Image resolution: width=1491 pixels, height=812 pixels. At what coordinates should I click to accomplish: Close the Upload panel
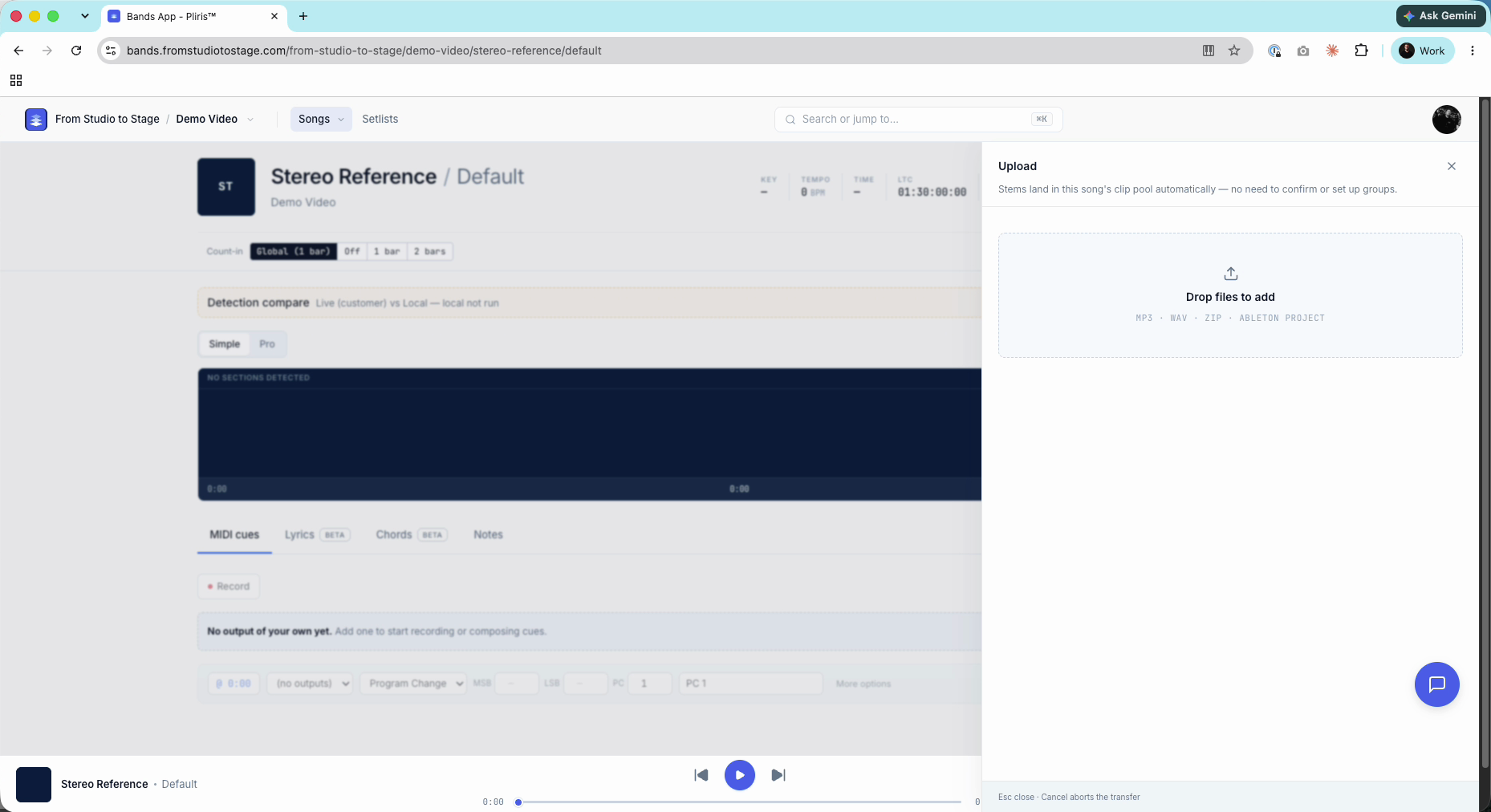(x=1451, y=166)
